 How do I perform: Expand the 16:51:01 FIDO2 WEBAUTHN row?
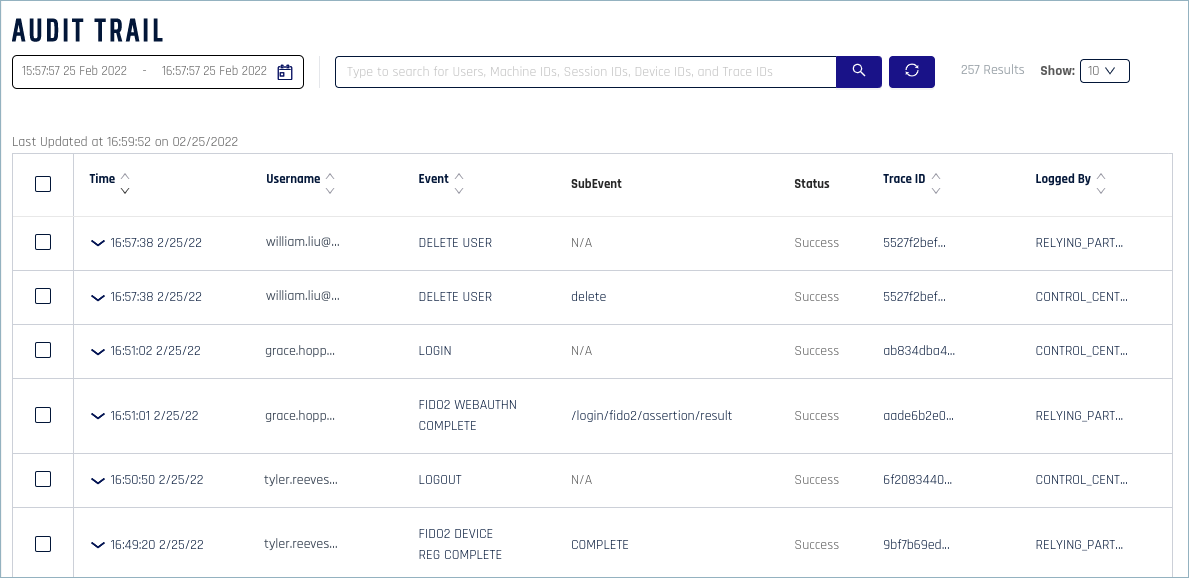pos(97,416)
